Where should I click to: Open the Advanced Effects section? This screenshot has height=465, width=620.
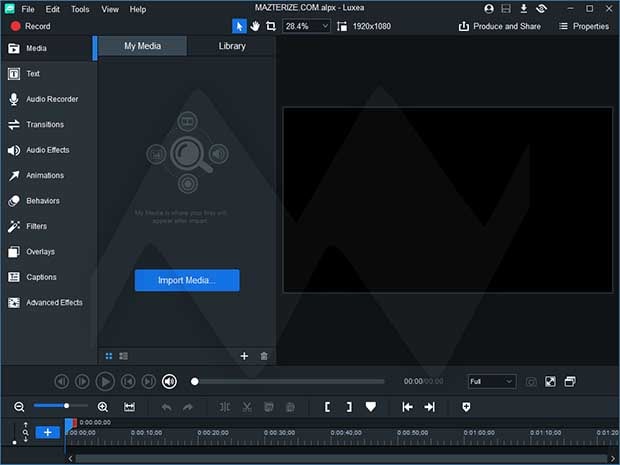(x=47, y=302)
